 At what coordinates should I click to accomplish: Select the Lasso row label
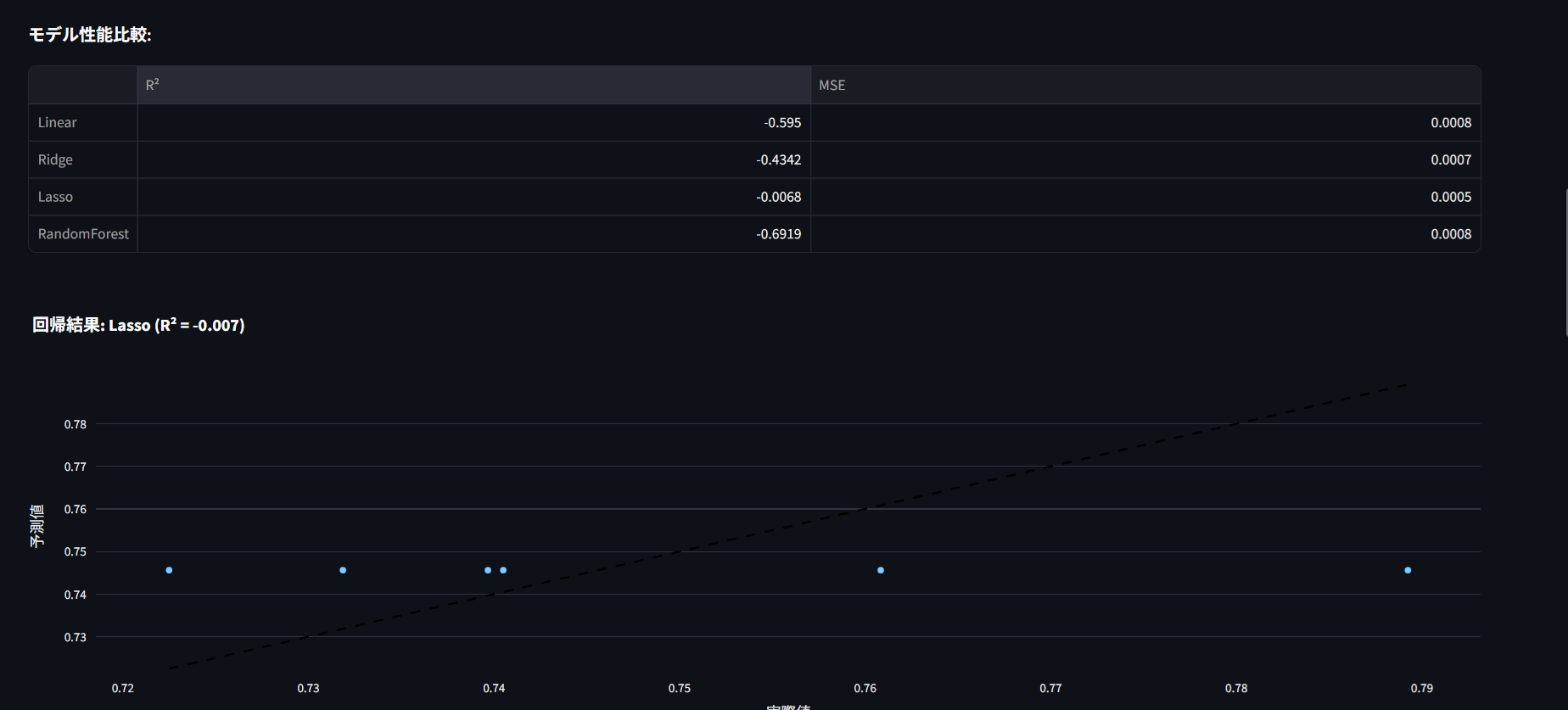point(56,197)
